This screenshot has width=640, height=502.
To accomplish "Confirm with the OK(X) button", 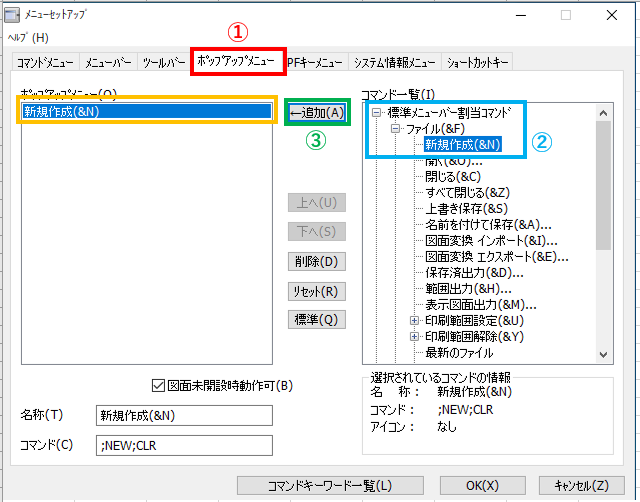I will (482, 486).
